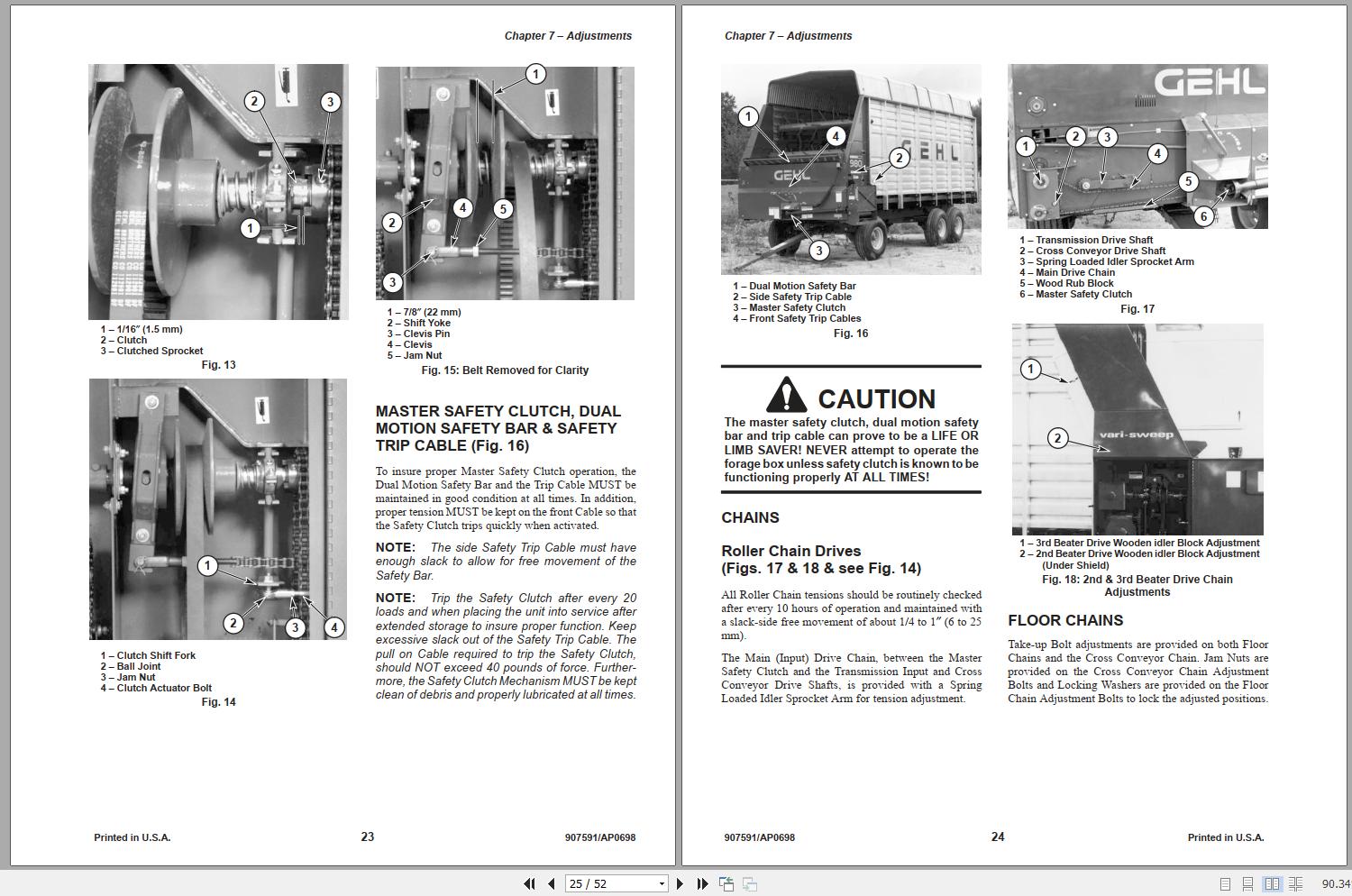The width and height of the screenshot is (1352, 896).
Task: Open the page number dropdown list
Action: coord(660,884)
